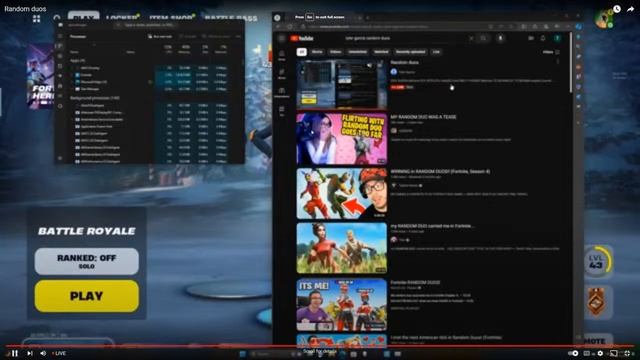Click Run new task in Task Manager
Screen dimensions: 640x360
click(160, 36)
